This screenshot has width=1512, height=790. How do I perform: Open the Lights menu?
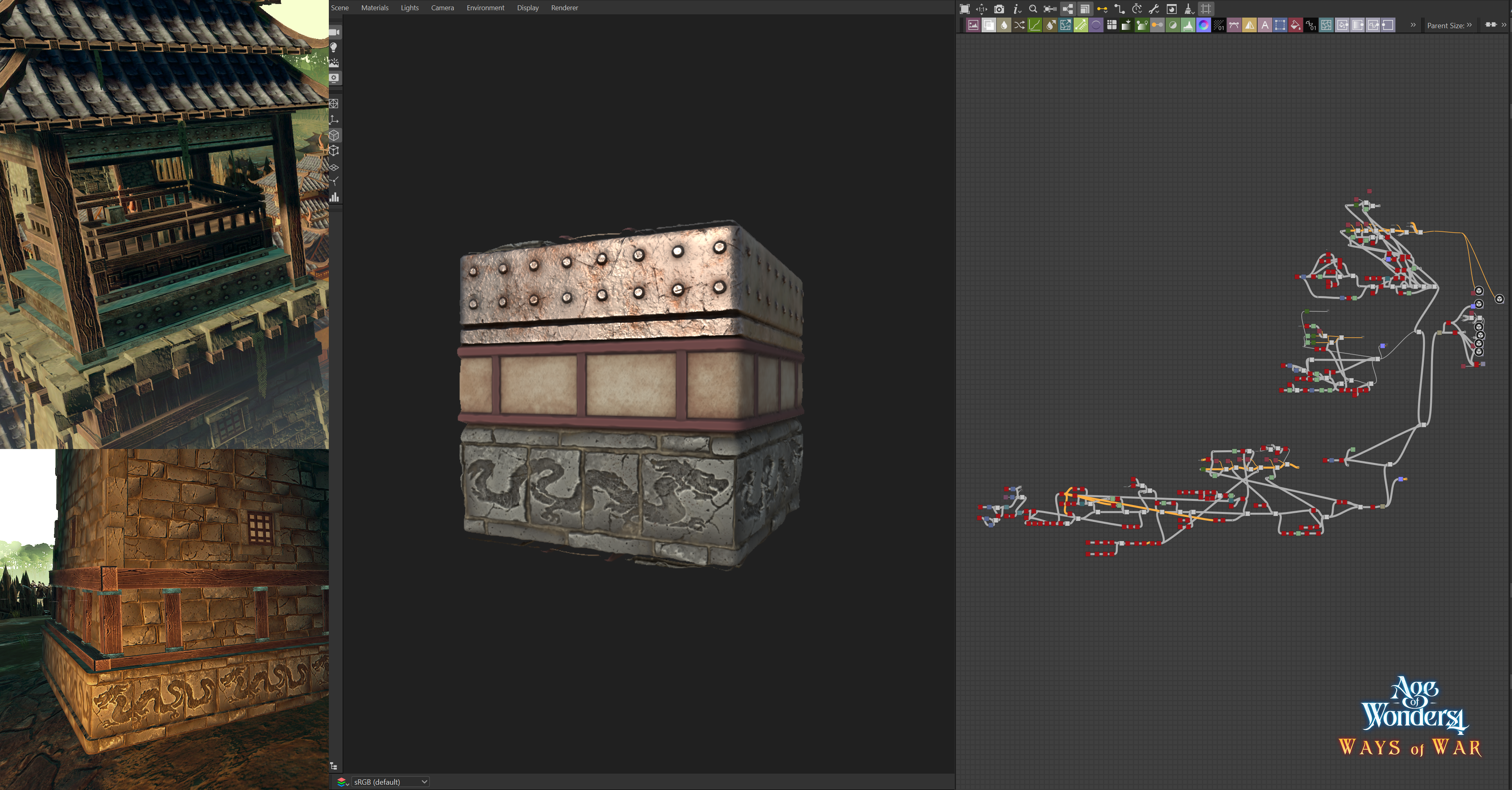[x=409, y=8]
